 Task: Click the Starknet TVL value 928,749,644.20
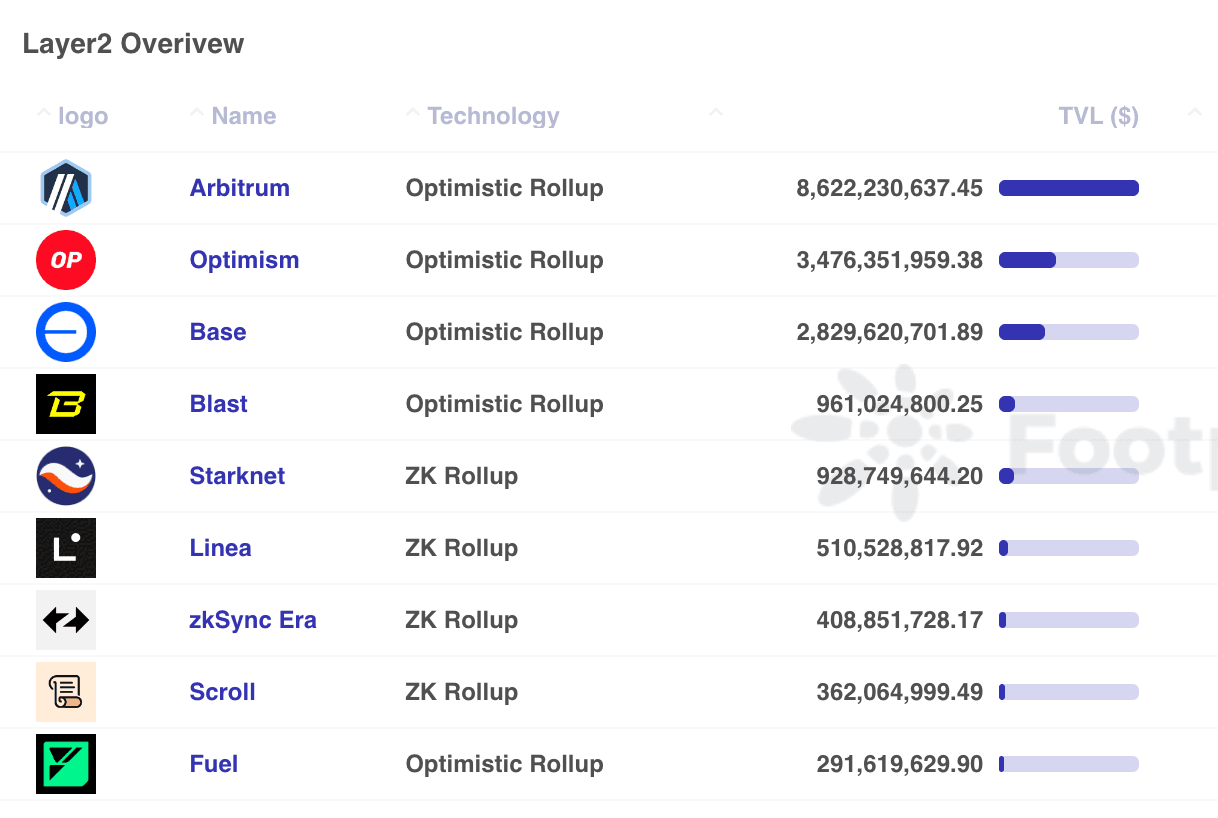900,476
